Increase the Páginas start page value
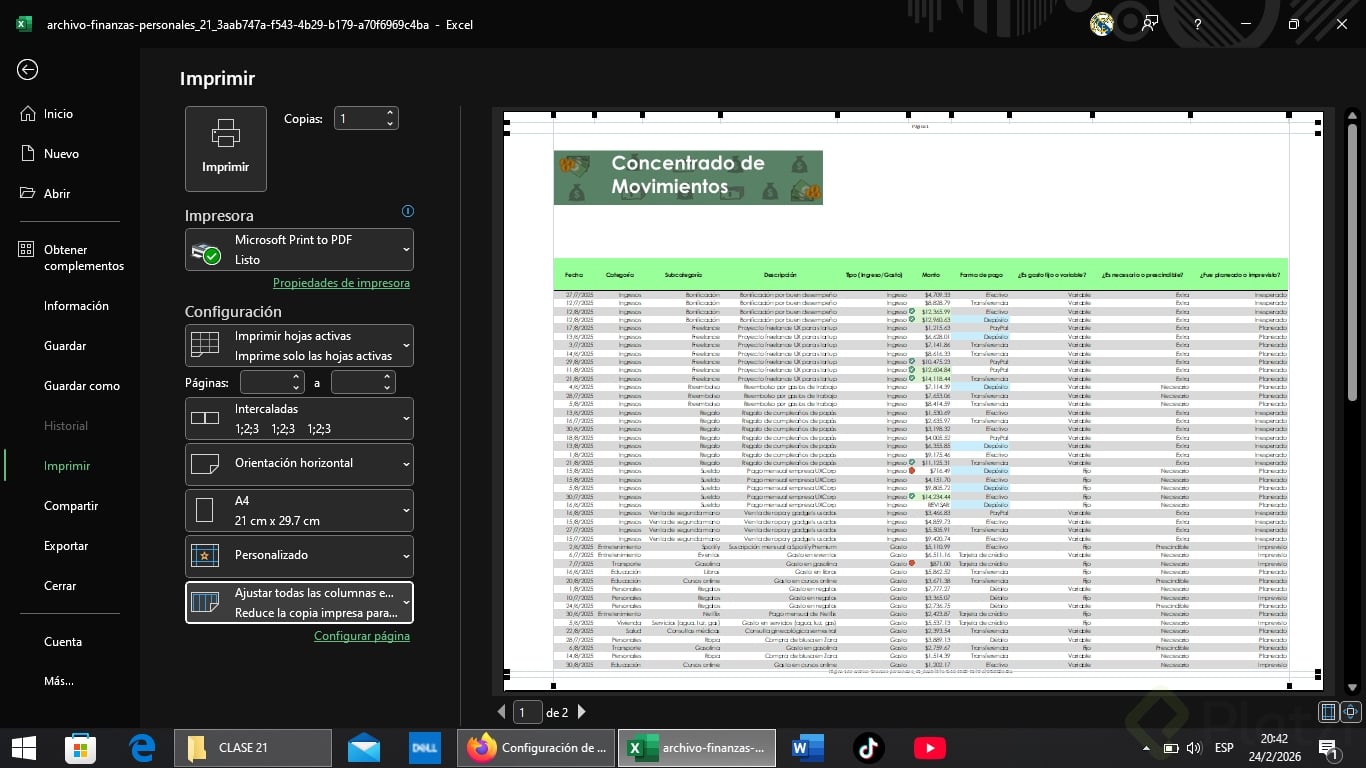 point(297,377)
